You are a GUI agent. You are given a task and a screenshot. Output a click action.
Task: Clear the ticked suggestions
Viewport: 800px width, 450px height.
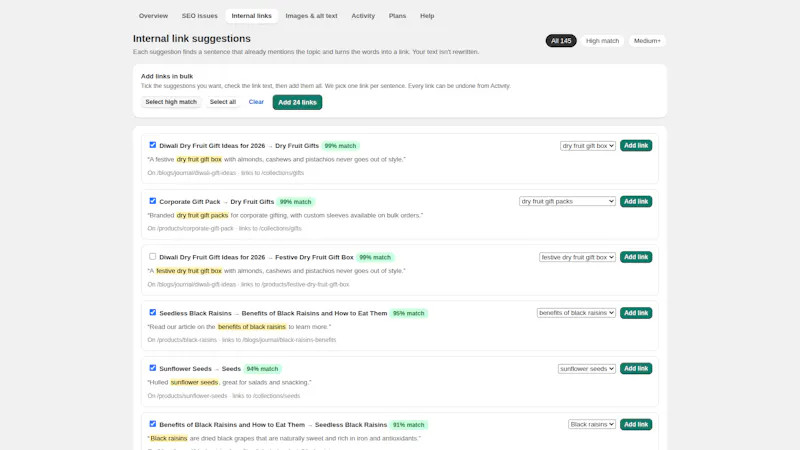(256, 102)
